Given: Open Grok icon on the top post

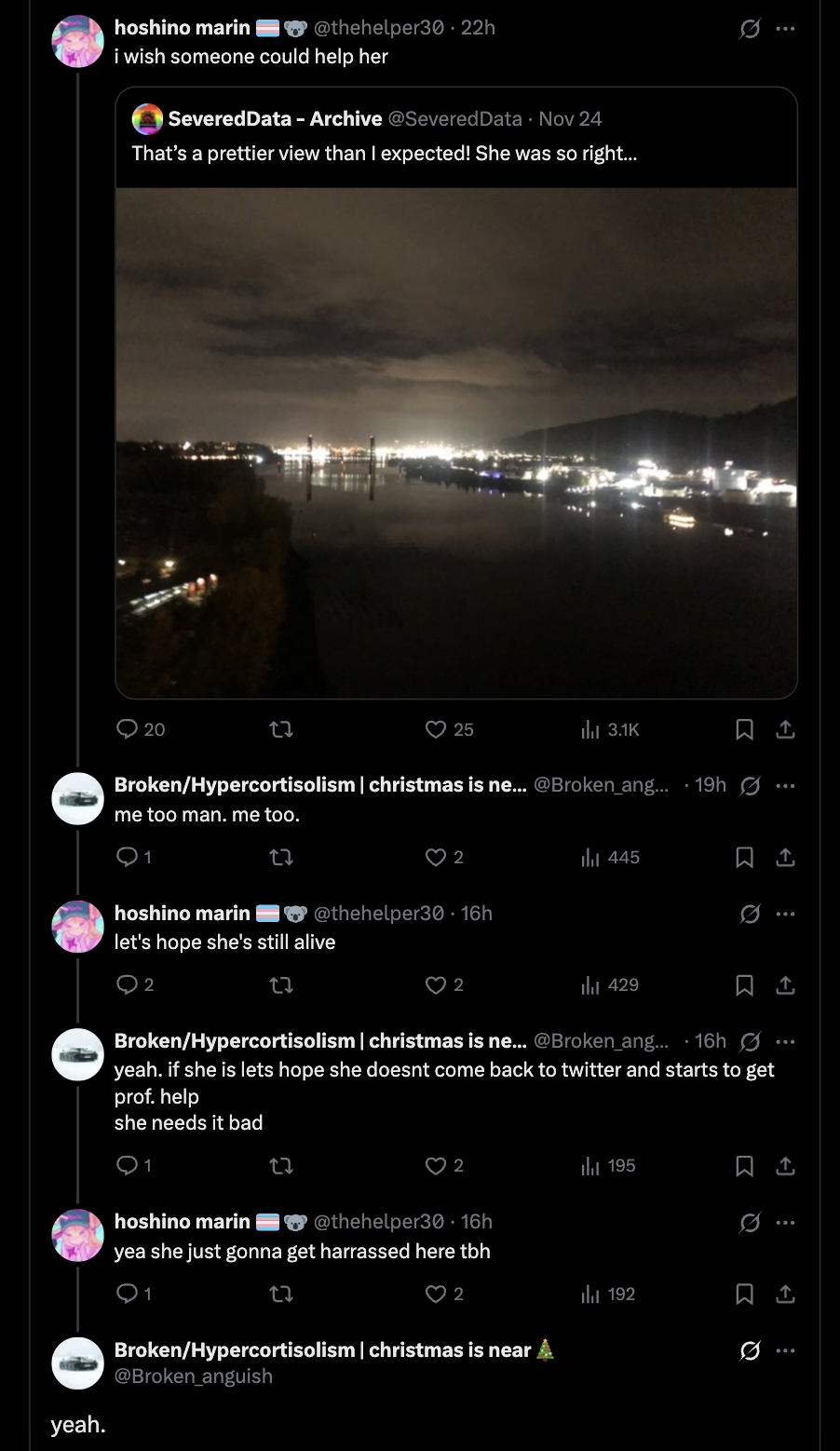Looking at the screenshot, I should pyautogui.click(x=749, y=29).
